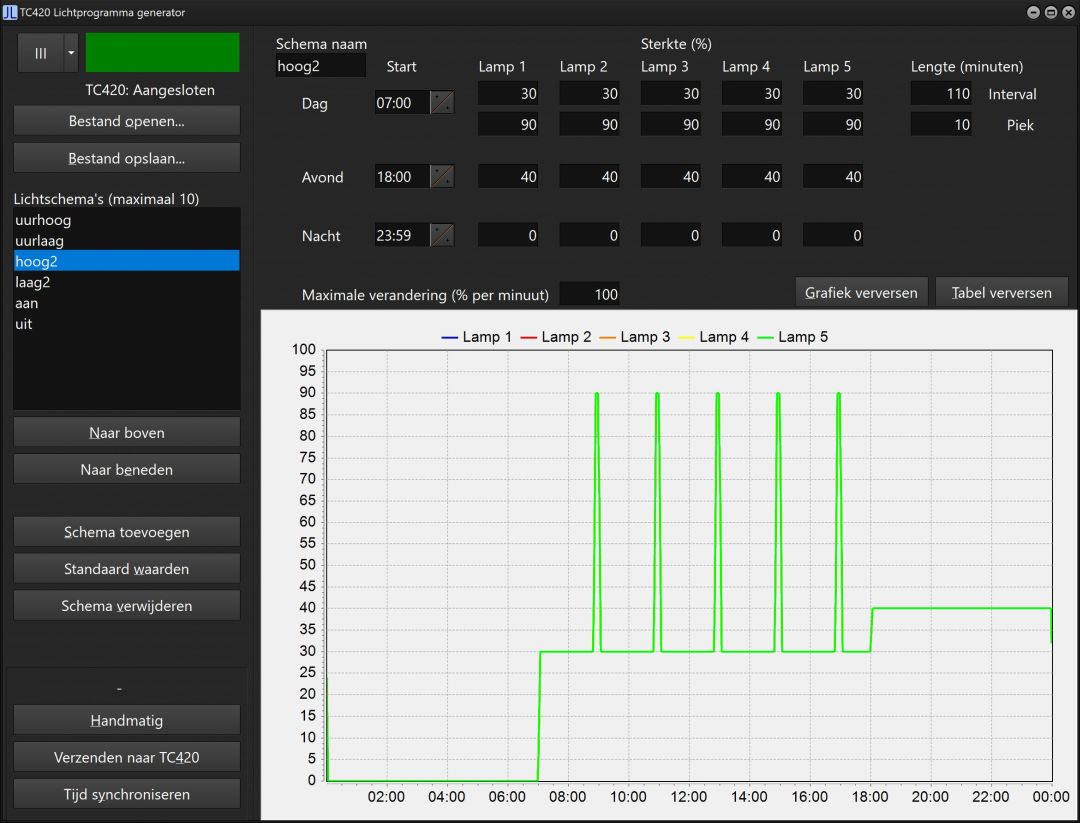This screenshot has height=823, width=1080.
Task: Click Lamp 5 in the chart legend
Action: pos(793,337)
